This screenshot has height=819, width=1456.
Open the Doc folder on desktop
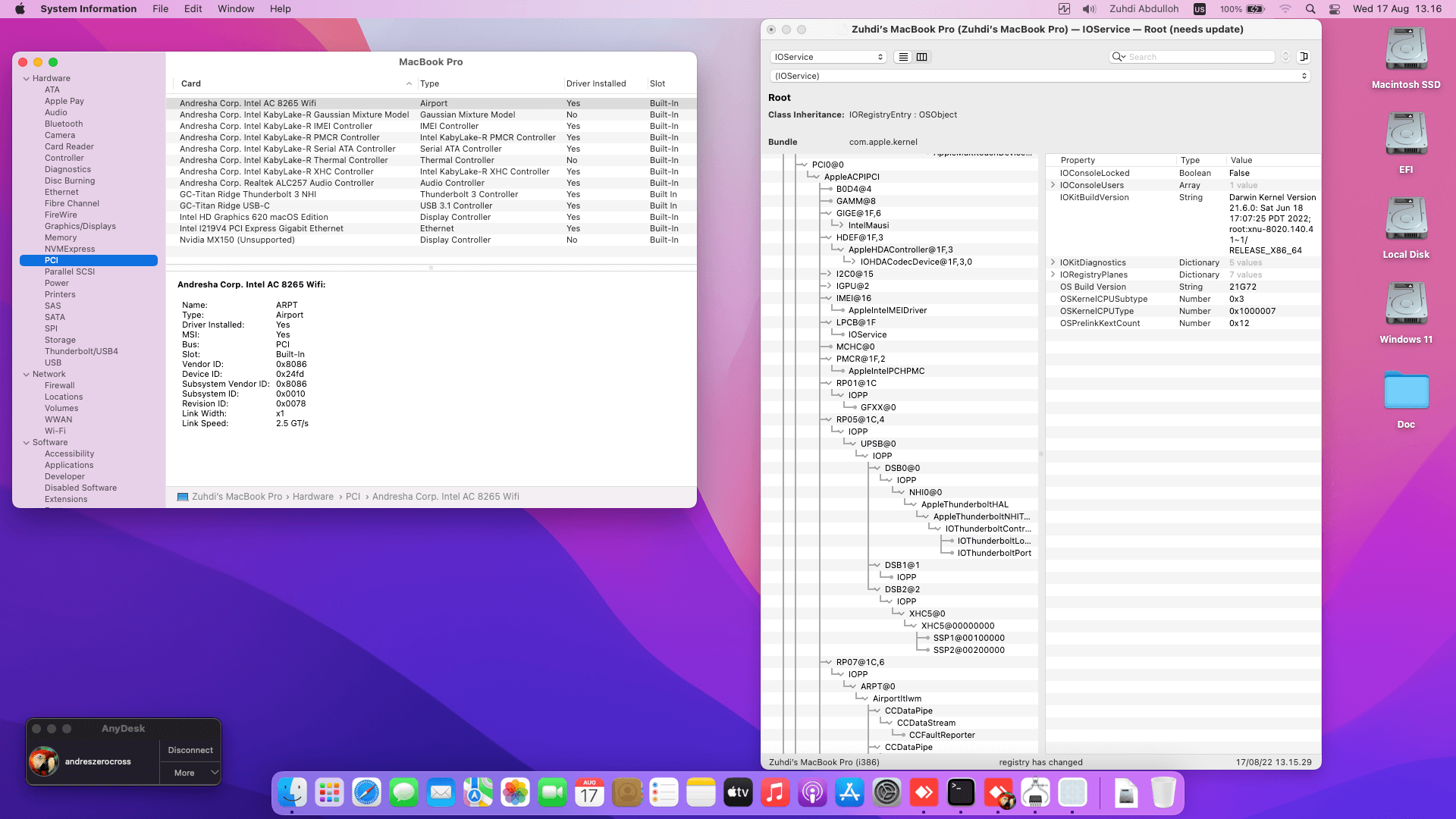(1406, 391)
